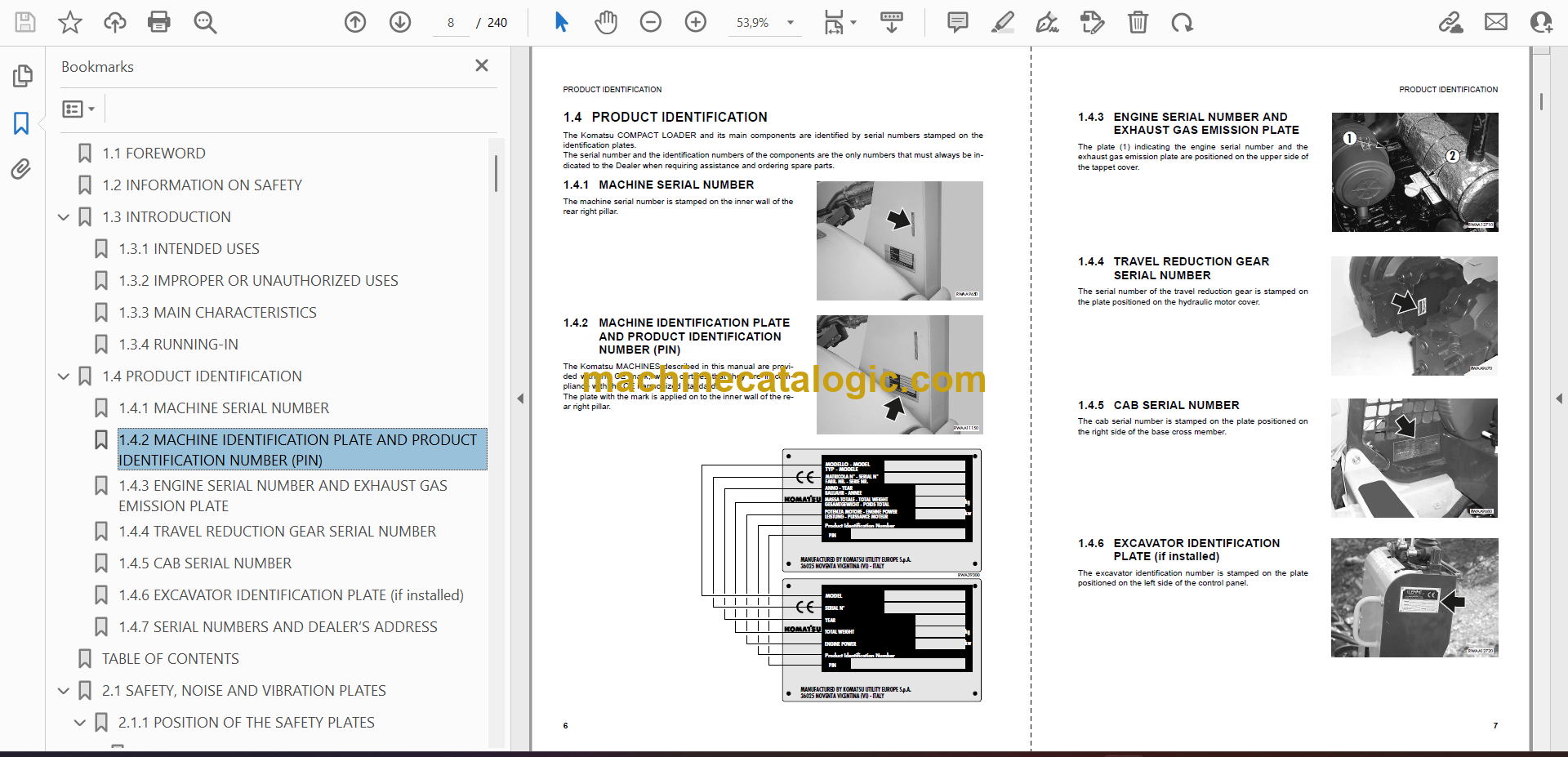The width and height of the screenshot is (1568, 757).
Task: Click the upload to cloud icon
Action: (x=115, y=22)
